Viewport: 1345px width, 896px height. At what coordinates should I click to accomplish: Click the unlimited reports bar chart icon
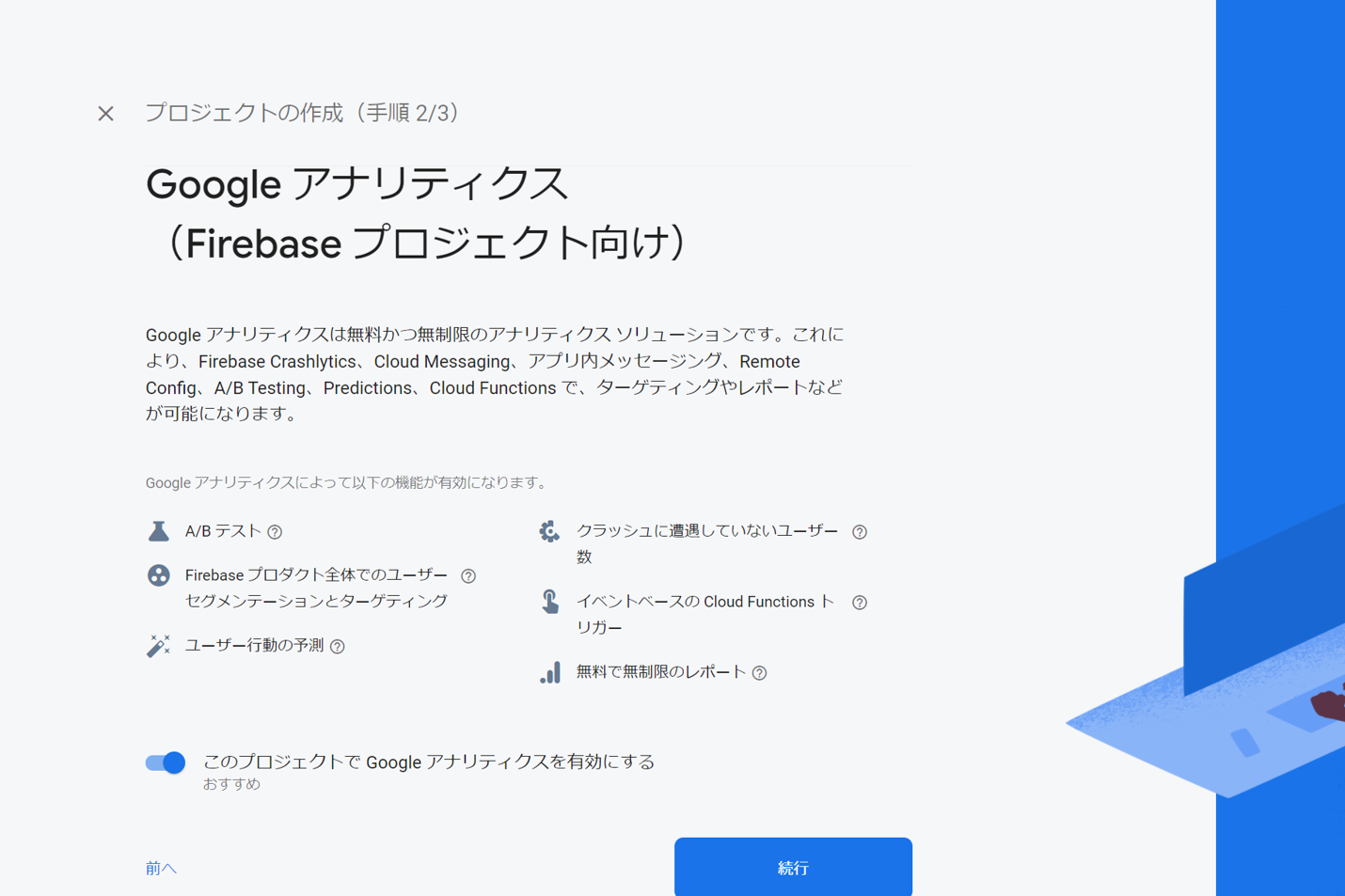coord(550,671)
